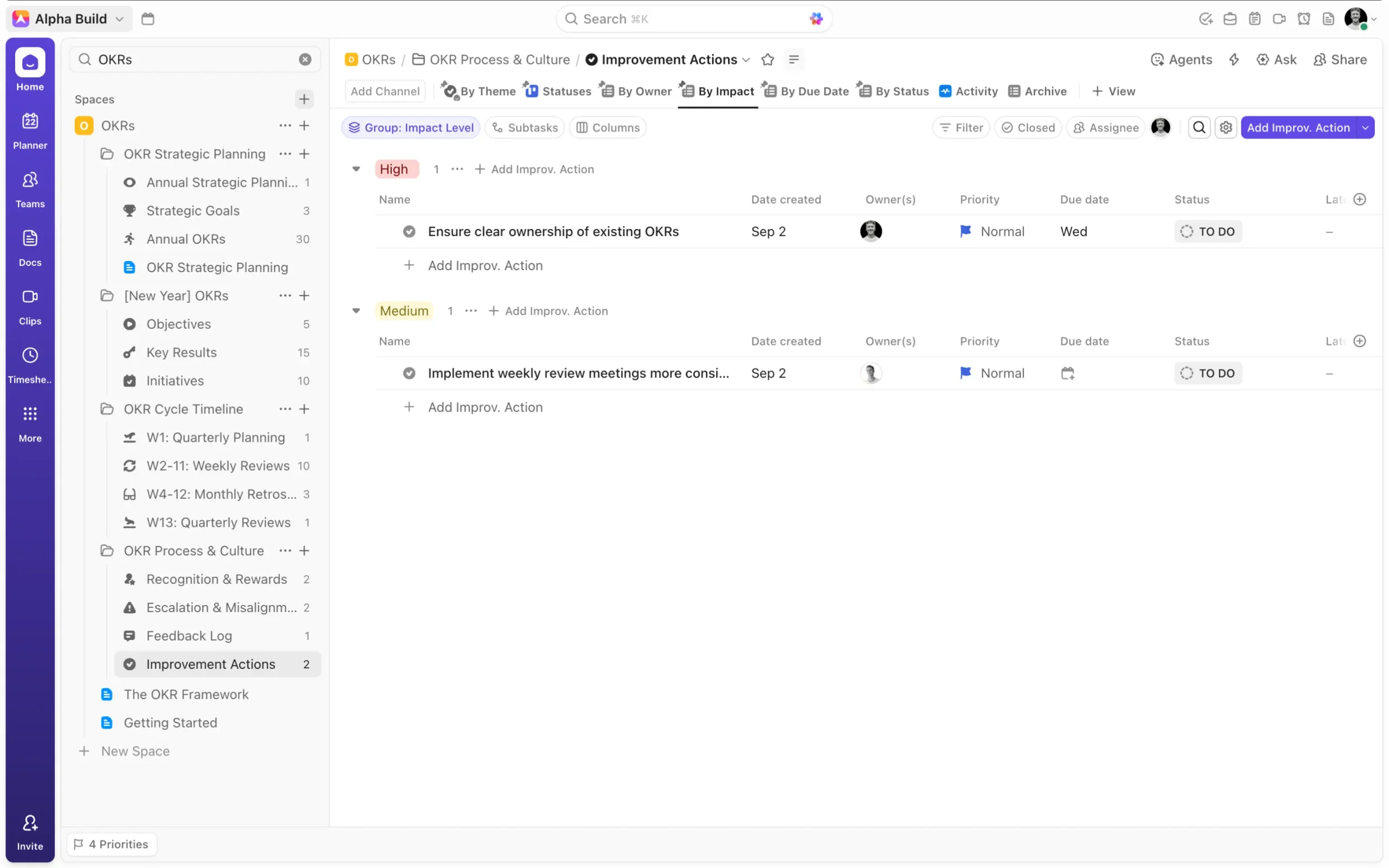Screen dimensions: 1389x868
Task: Click the Share button
Action: tap(1340, 60)
